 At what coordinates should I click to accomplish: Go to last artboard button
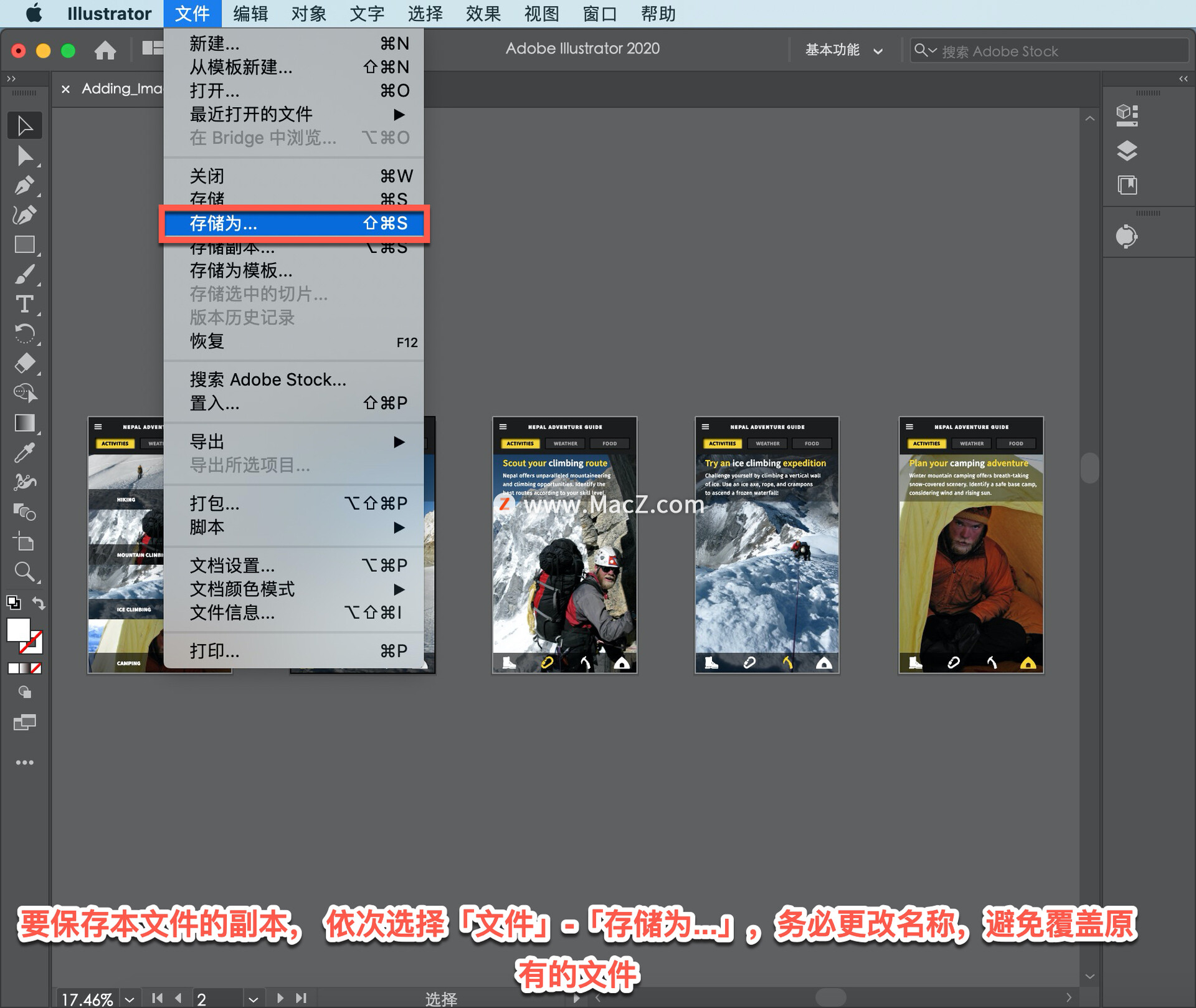click(x=301, y=998)
